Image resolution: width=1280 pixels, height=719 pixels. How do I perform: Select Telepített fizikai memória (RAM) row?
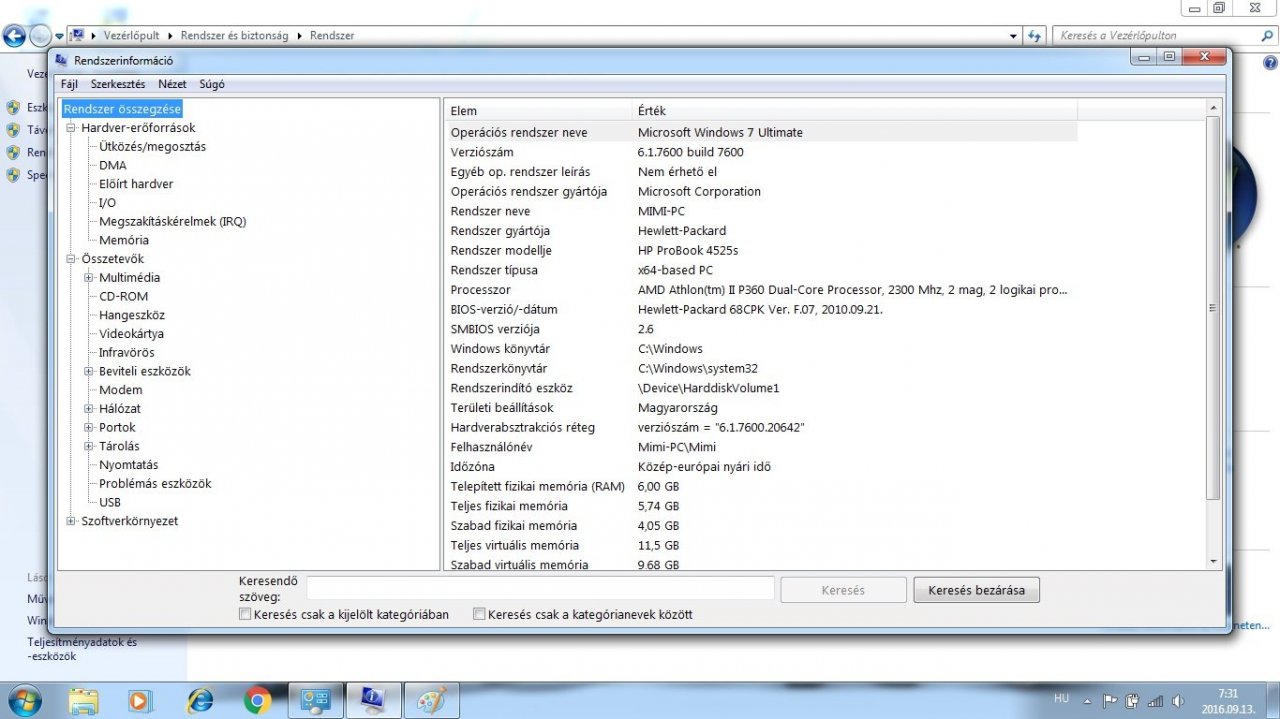click(x=761, y=486)
